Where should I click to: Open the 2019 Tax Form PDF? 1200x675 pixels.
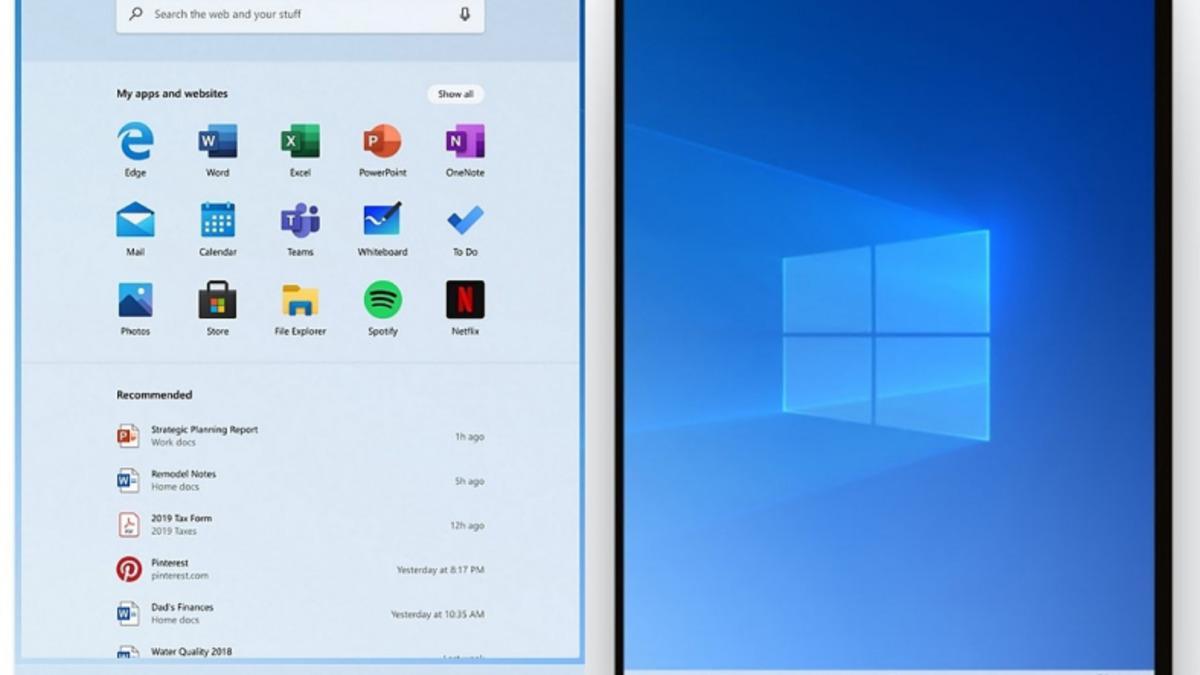tap(185, 524)
